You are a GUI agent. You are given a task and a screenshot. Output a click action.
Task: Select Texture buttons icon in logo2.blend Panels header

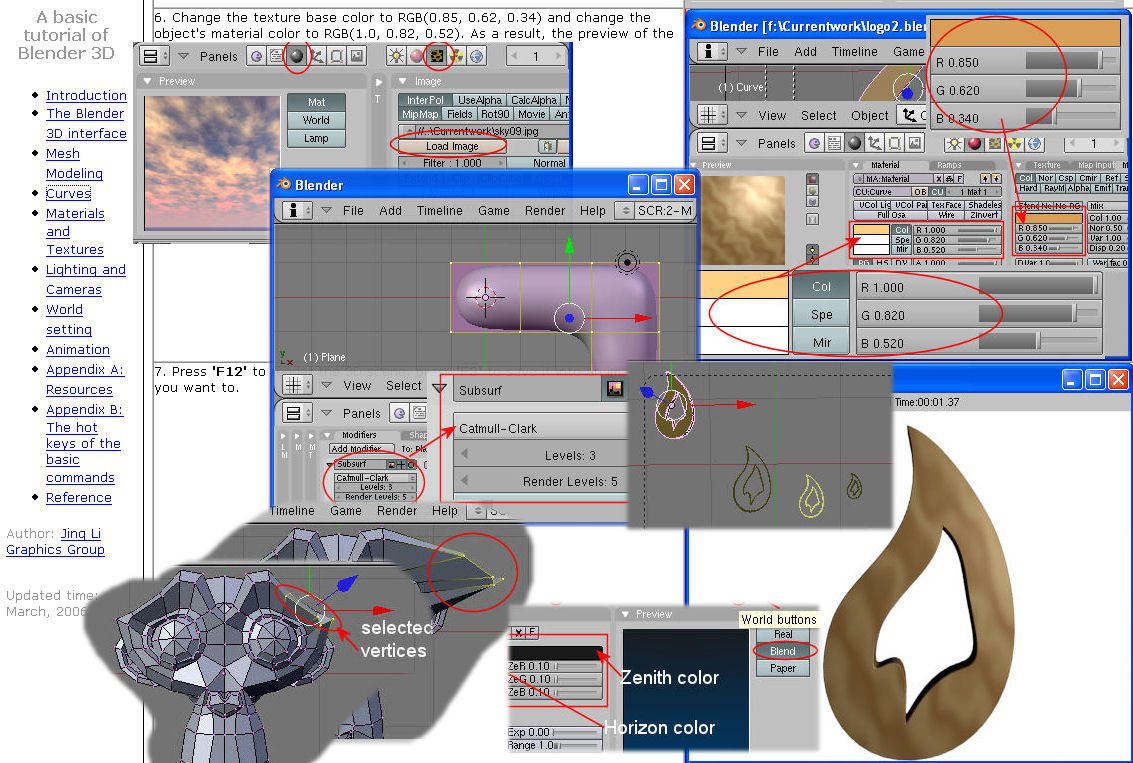tap(994, 143)
